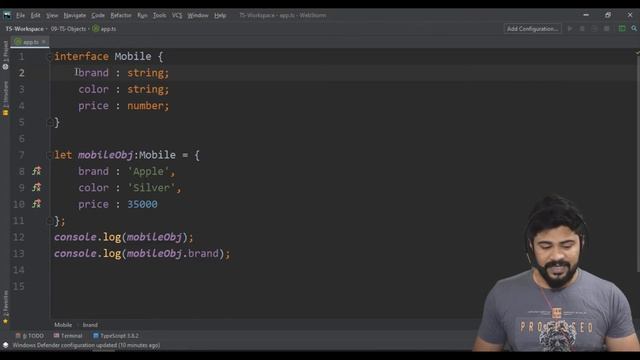Open the Navigate menu
The height and width of the screenshot is (360, 640).
tap(75, 16)
